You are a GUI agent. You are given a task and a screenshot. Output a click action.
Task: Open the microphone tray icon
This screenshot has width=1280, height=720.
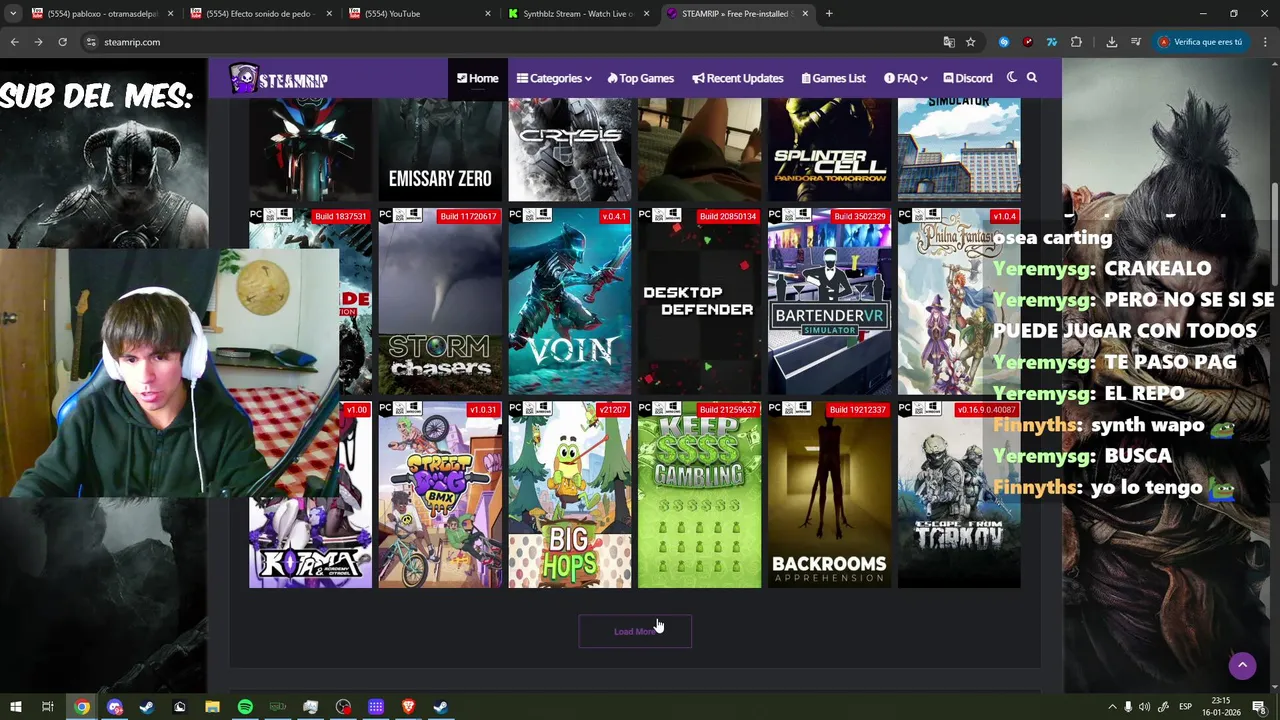pos(1128,707)
